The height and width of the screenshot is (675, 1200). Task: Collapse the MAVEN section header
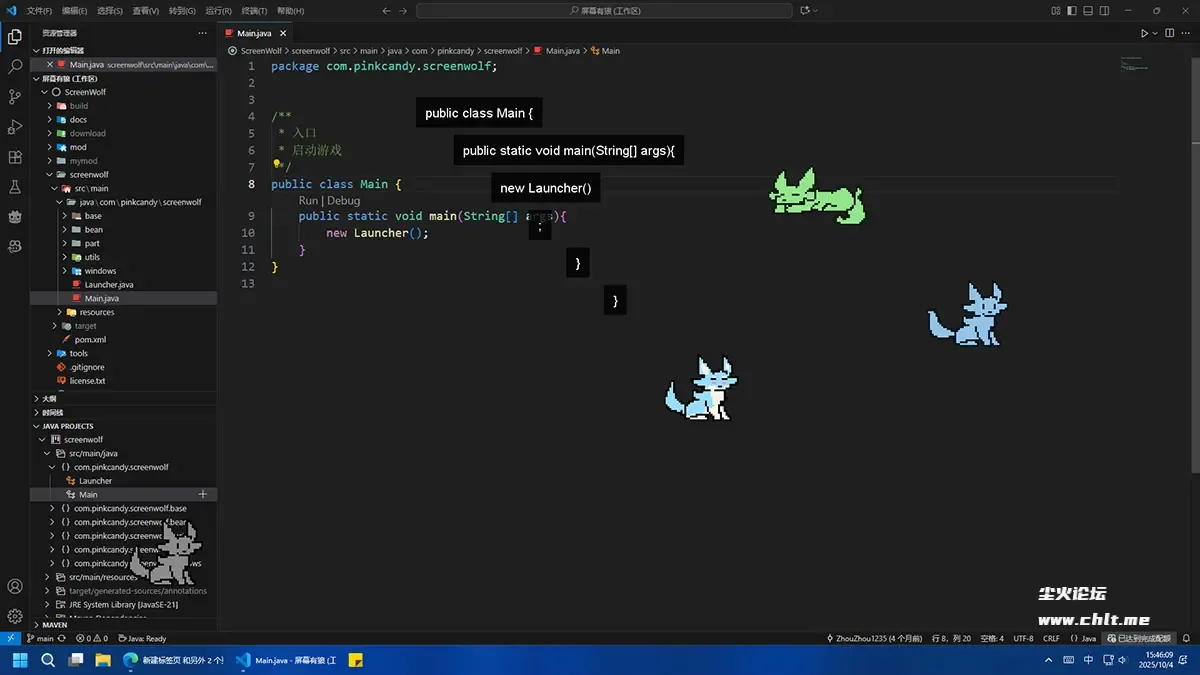pyautogui.click(x=55, y=625)
